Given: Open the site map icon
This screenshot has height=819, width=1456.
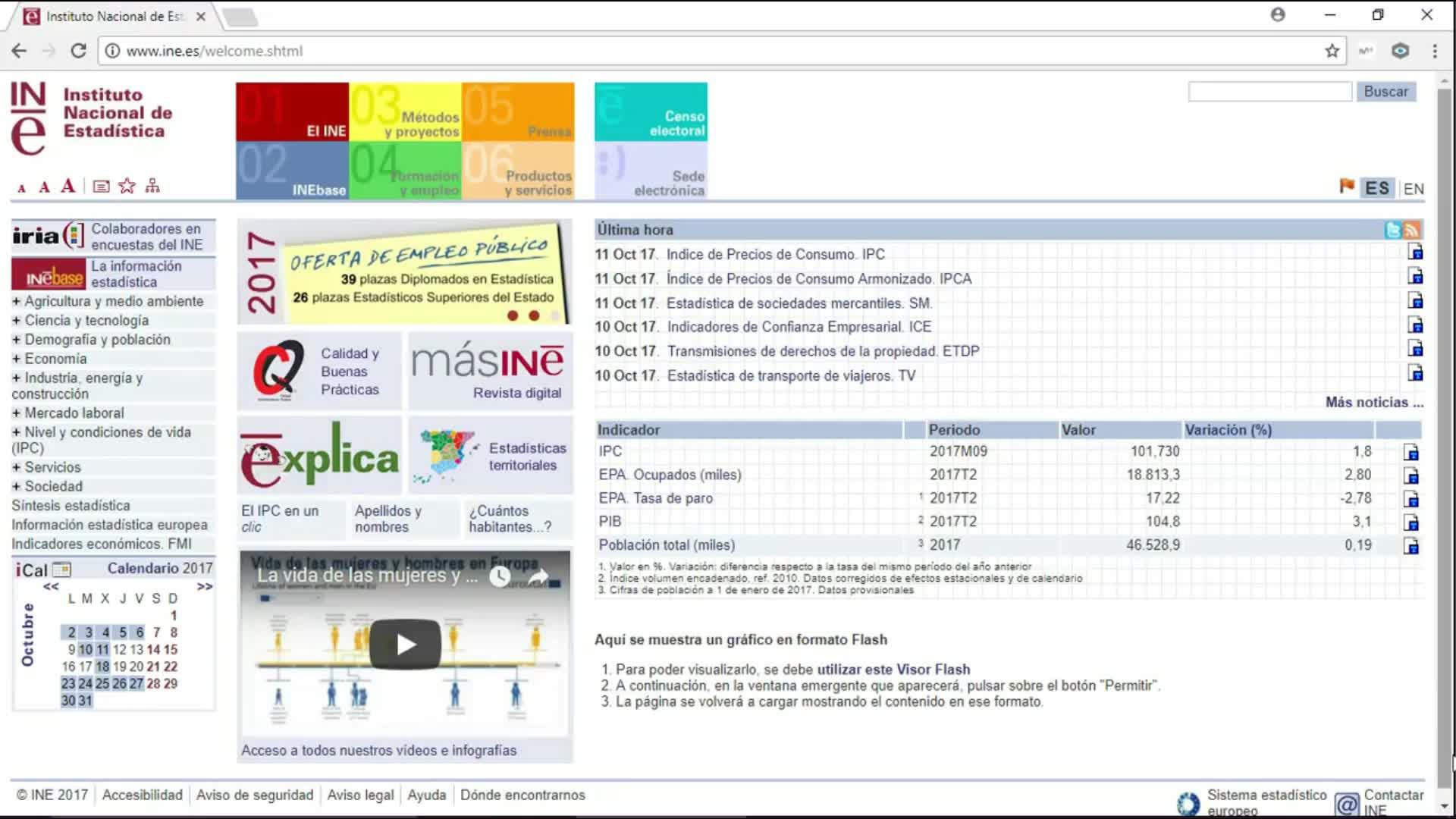Looking at the screenshot, I should point(152,186).
